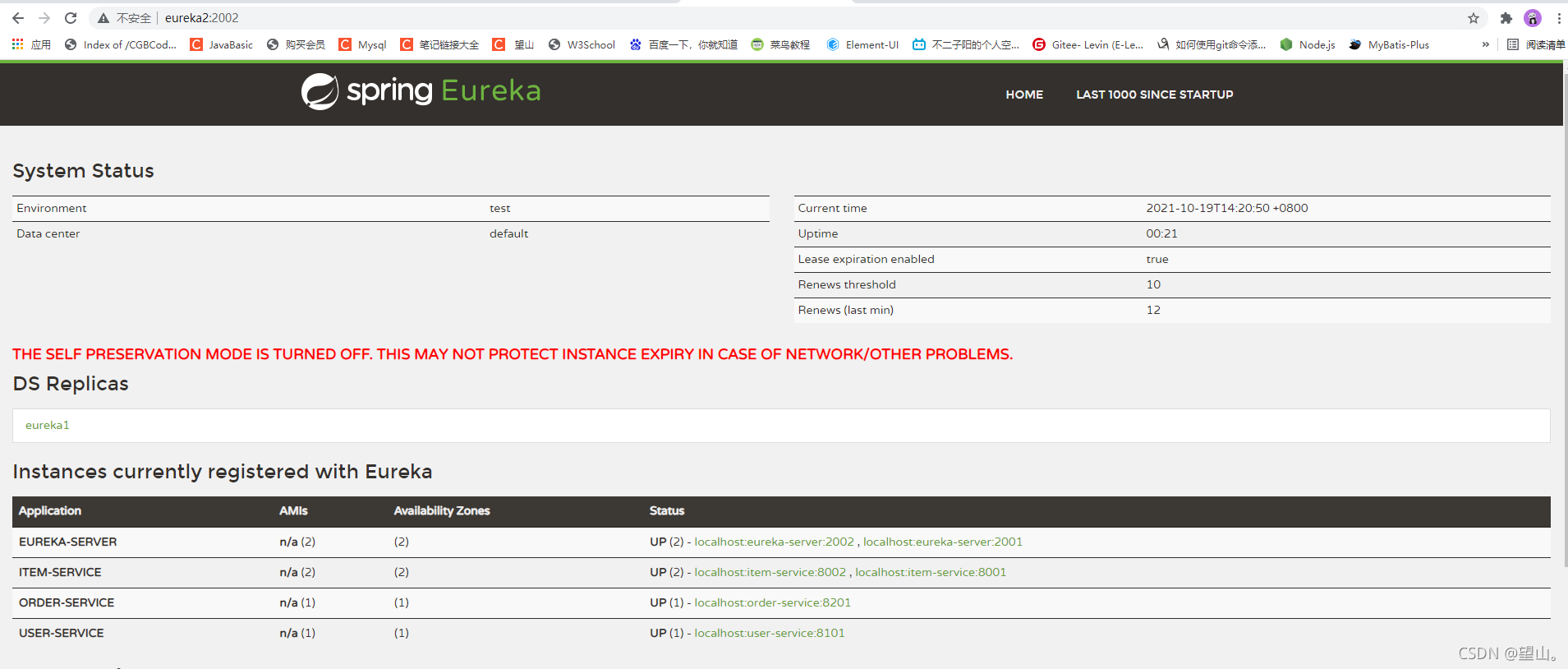Open the Index of /CGBCod bookmark
Image resolution: width=1568 pixels, height=669 pixels.
tap(121, 44)
